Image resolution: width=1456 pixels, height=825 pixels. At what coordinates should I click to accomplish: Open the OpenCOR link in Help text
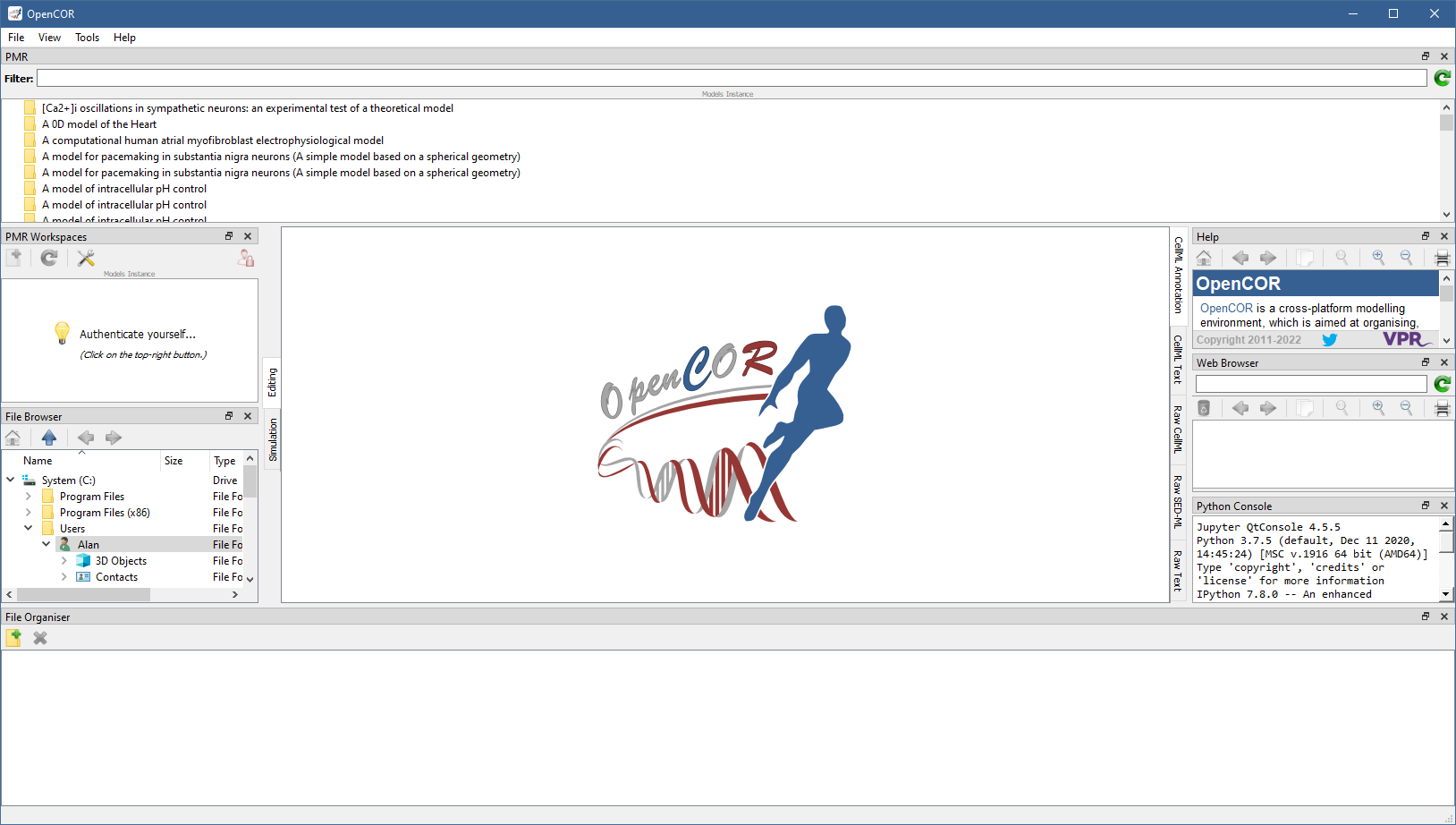(x=1226, y=309)
